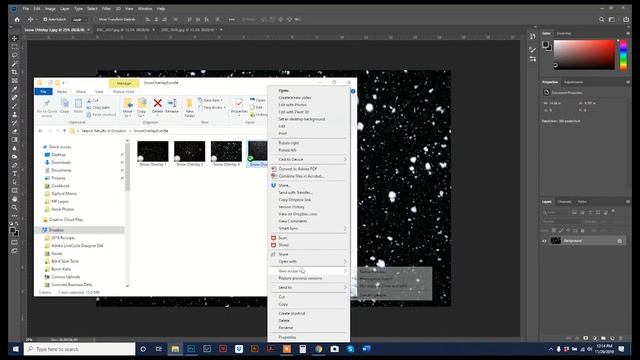Open File Explorer from the taskbar
The height and width of the screenshot is (360, 640).
tap(175, 349)
